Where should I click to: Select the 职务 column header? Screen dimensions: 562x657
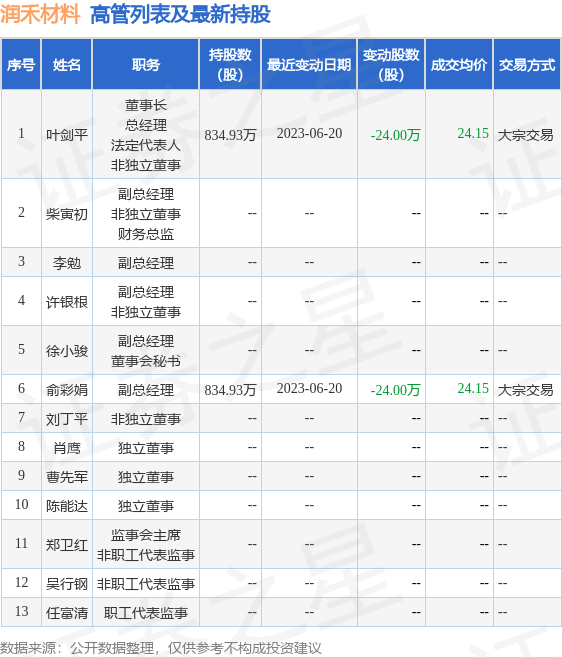(146, 65)
